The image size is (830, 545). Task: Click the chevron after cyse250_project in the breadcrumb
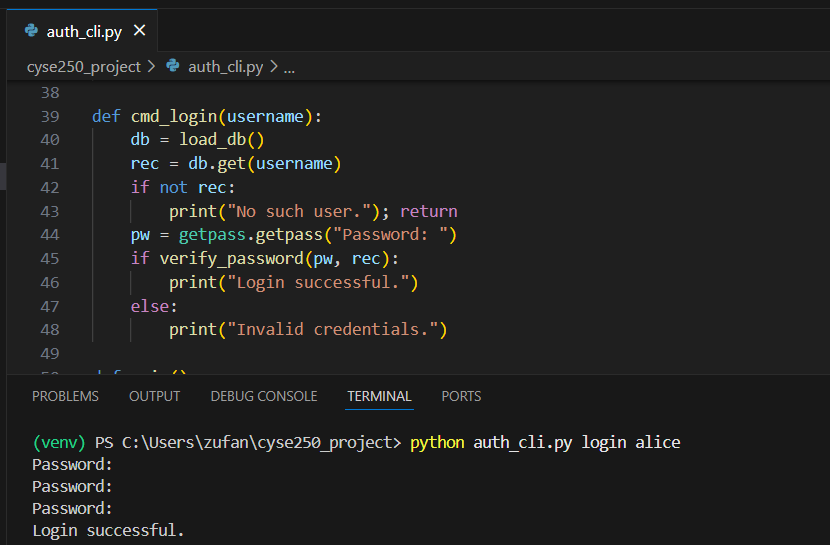151,67
